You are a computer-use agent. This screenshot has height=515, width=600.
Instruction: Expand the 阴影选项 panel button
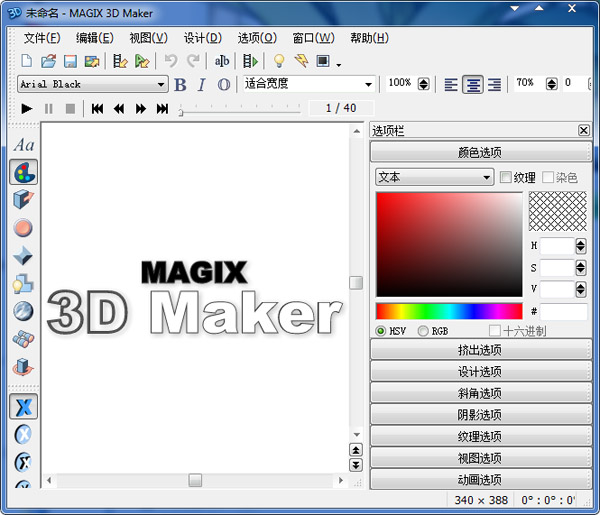point(480,414)
